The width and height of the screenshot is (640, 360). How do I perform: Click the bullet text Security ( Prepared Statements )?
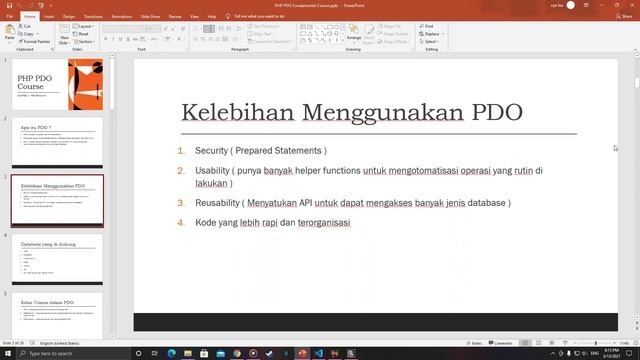tap(261, 151)
